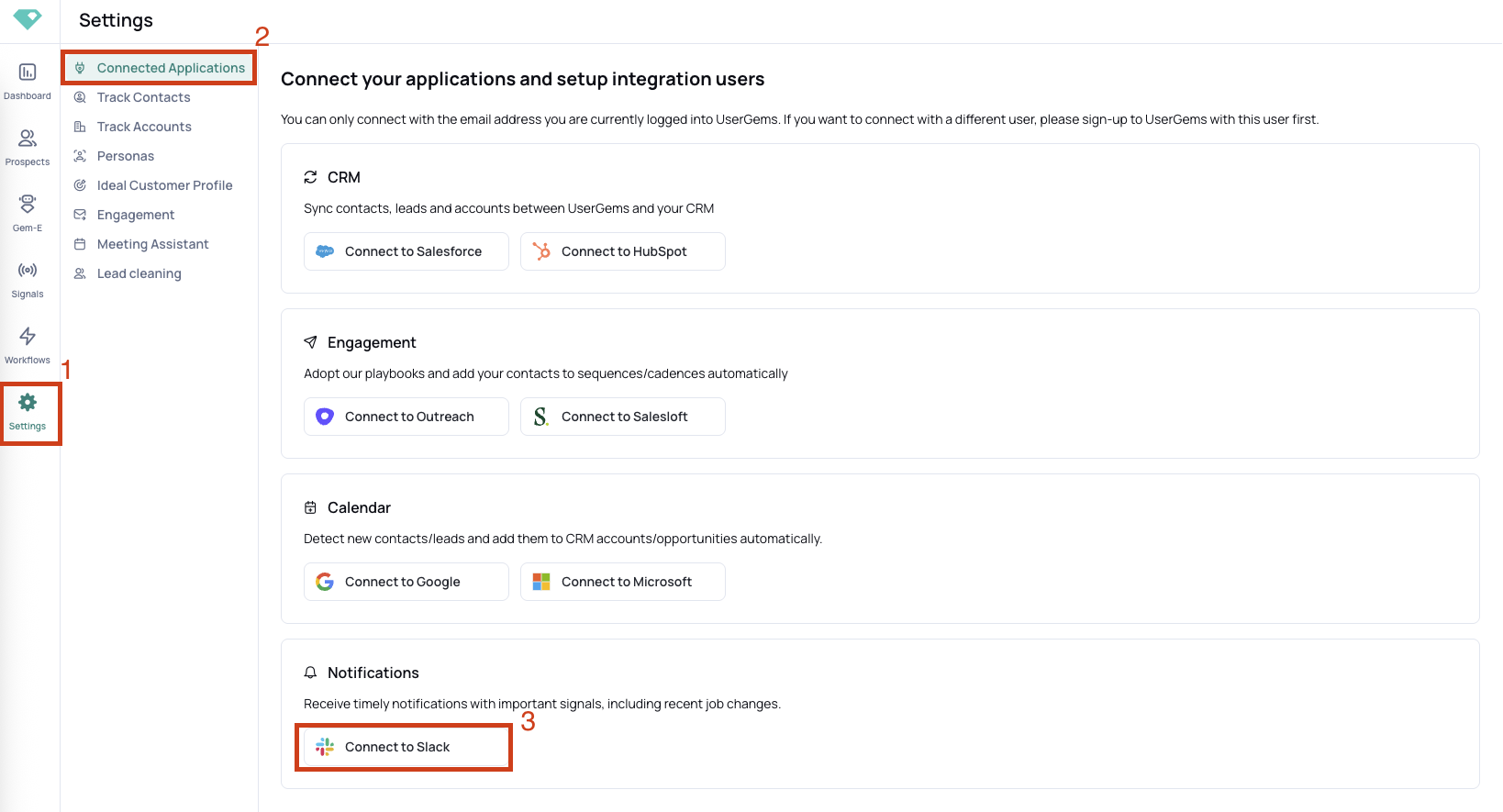Click the Ideal Customer Profile target icon
The height and width of the screenshot is (812, 1503).
(x=80, y=185)
